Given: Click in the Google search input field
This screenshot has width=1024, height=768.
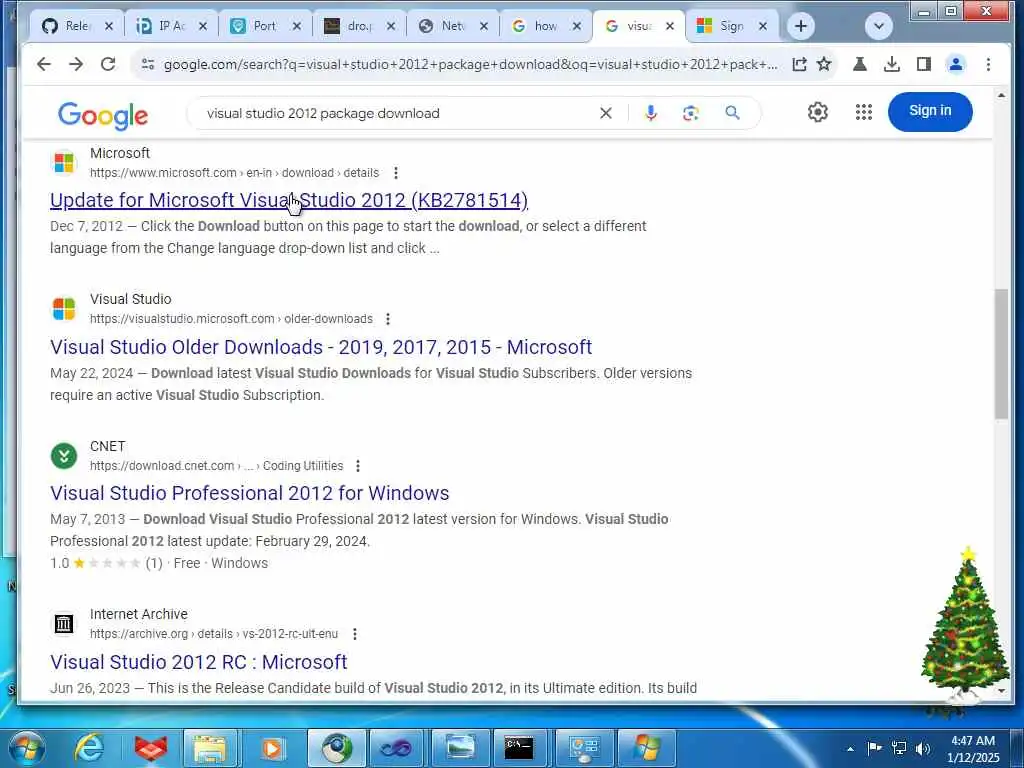Looking at the screenshot, I should point(398,113).
